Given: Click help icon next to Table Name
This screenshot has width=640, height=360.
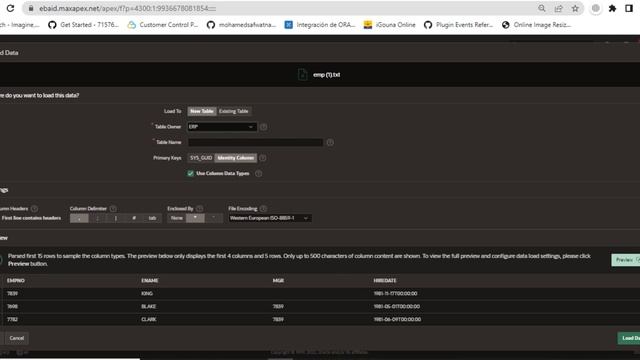Looking at the screenshot, I should 330,142.
